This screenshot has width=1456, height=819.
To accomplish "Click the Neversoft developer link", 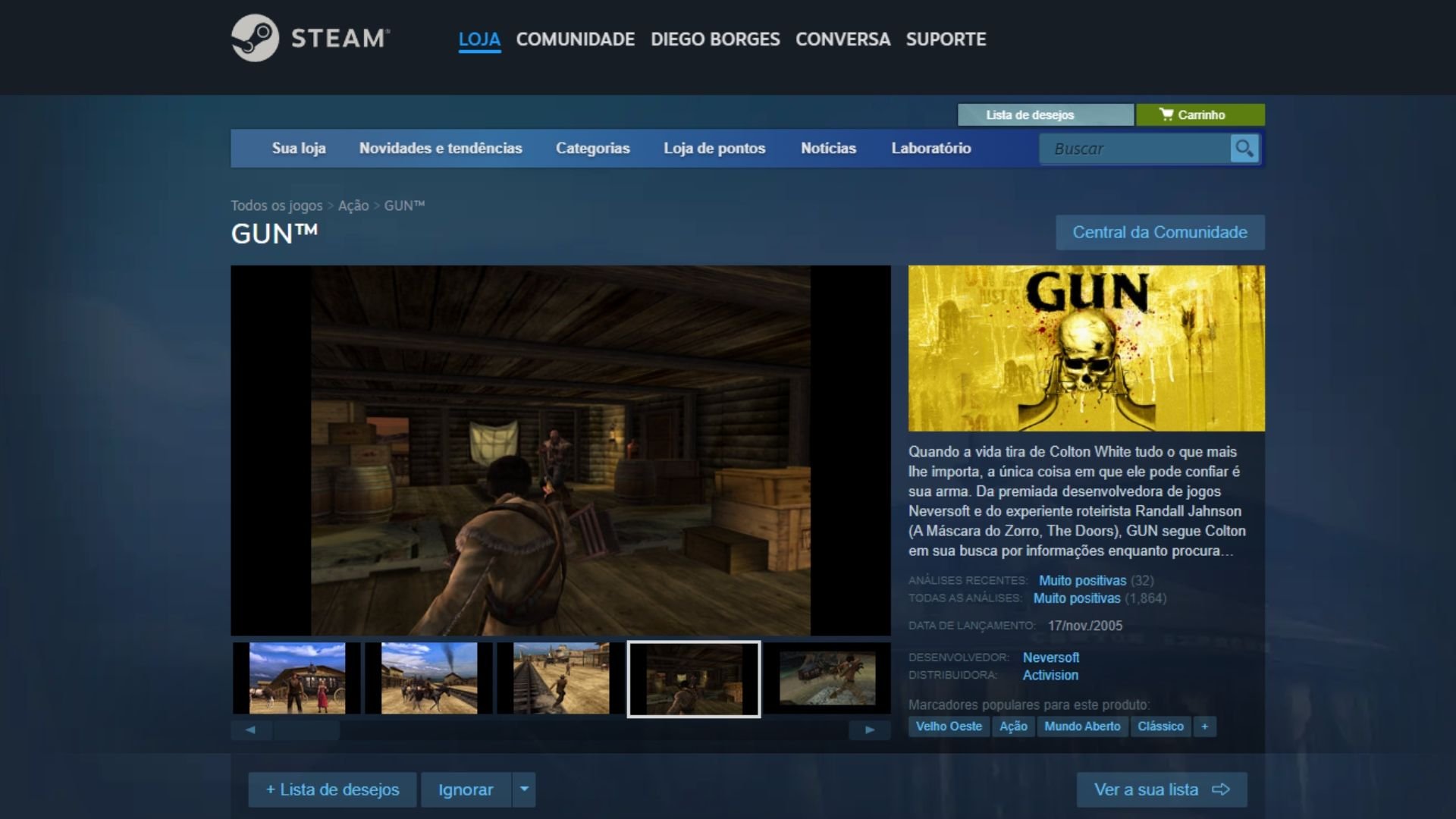I will point(1050,657).
